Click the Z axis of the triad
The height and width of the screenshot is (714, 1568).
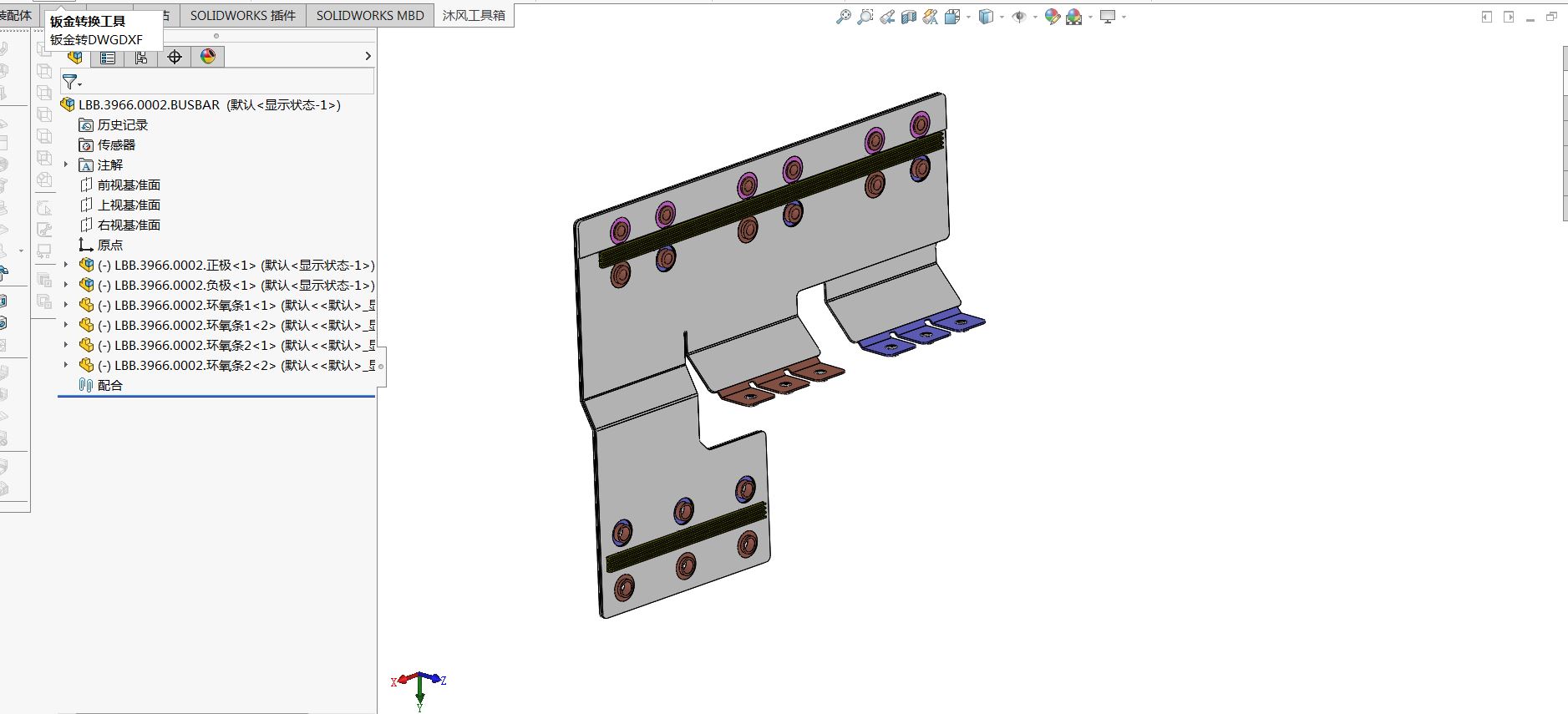click(x=434, y=679)
